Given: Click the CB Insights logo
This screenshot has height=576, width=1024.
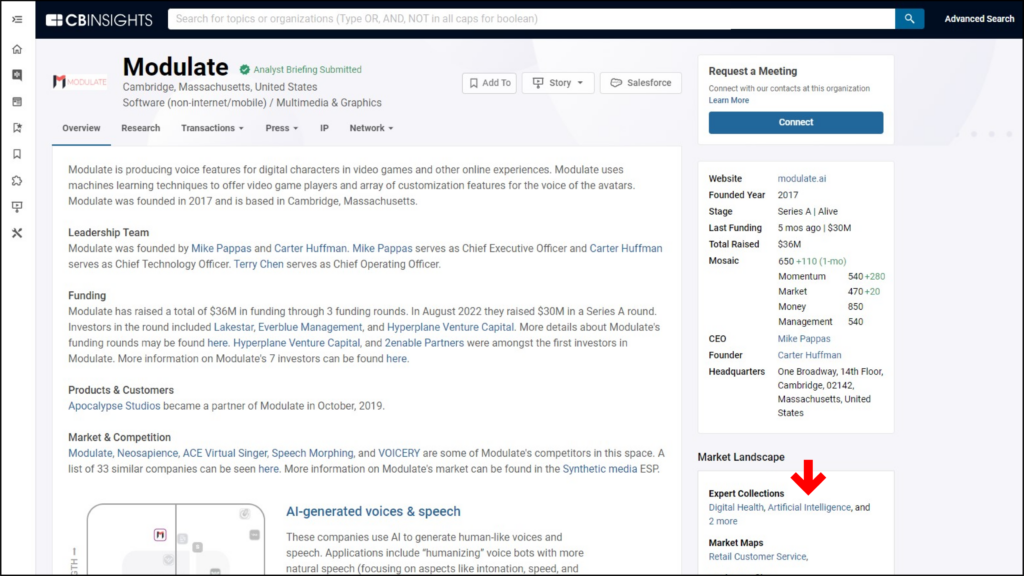Looking at the screenshot, I should 99,19.
